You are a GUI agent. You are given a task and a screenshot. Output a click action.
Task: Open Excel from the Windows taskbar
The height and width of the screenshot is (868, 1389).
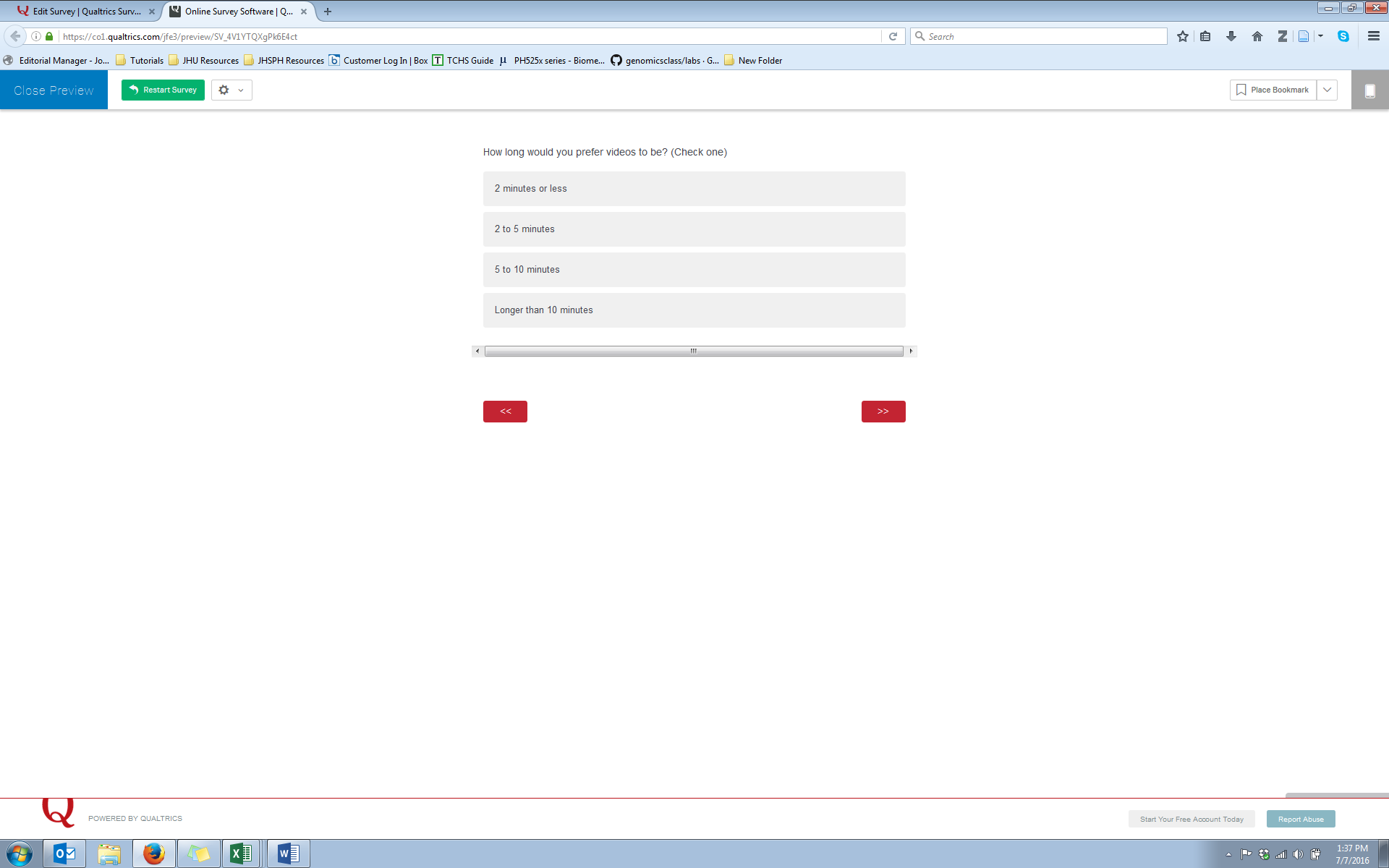(x=241, y=854)
